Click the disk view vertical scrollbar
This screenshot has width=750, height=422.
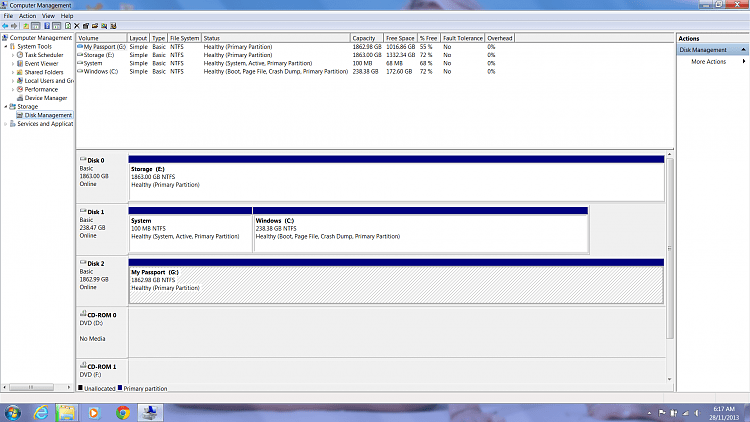670,249
